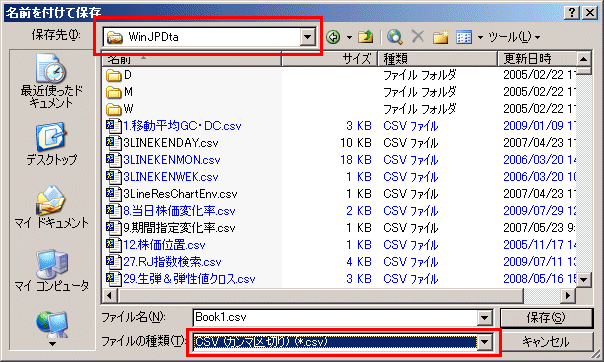Sort by the サイズ column header

coord(329,59)
